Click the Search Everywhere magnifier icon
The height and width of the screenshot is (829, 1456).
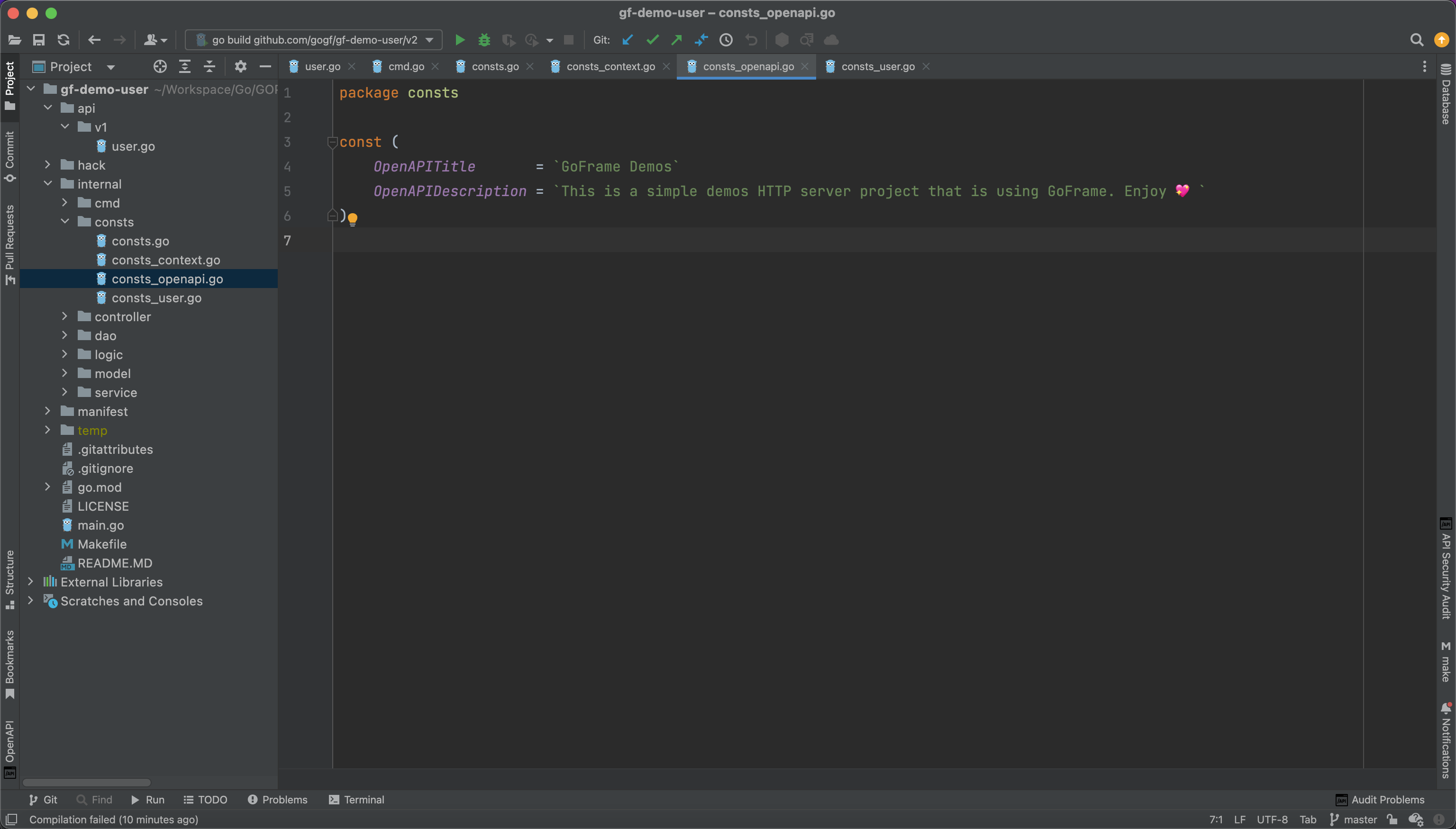[x=1417, y=40]
